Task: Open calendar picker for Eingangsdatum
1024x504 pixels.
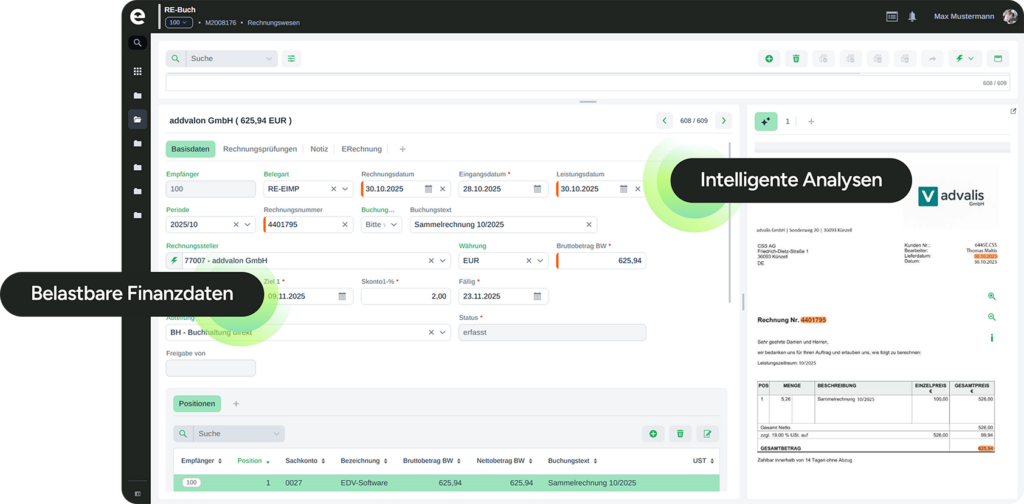Action: [x=525, y=189]
